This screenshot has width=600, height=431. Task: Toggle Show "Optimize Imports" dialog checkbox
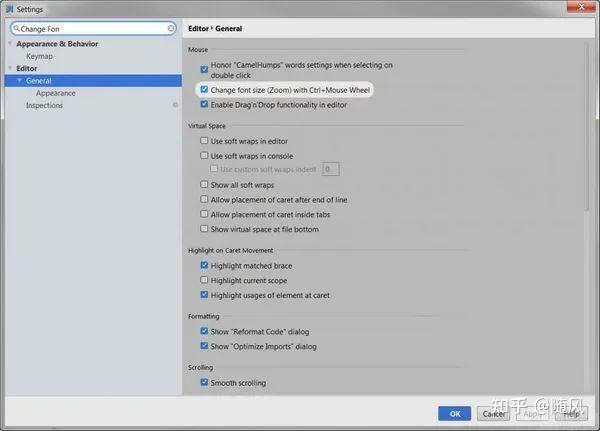204,346
